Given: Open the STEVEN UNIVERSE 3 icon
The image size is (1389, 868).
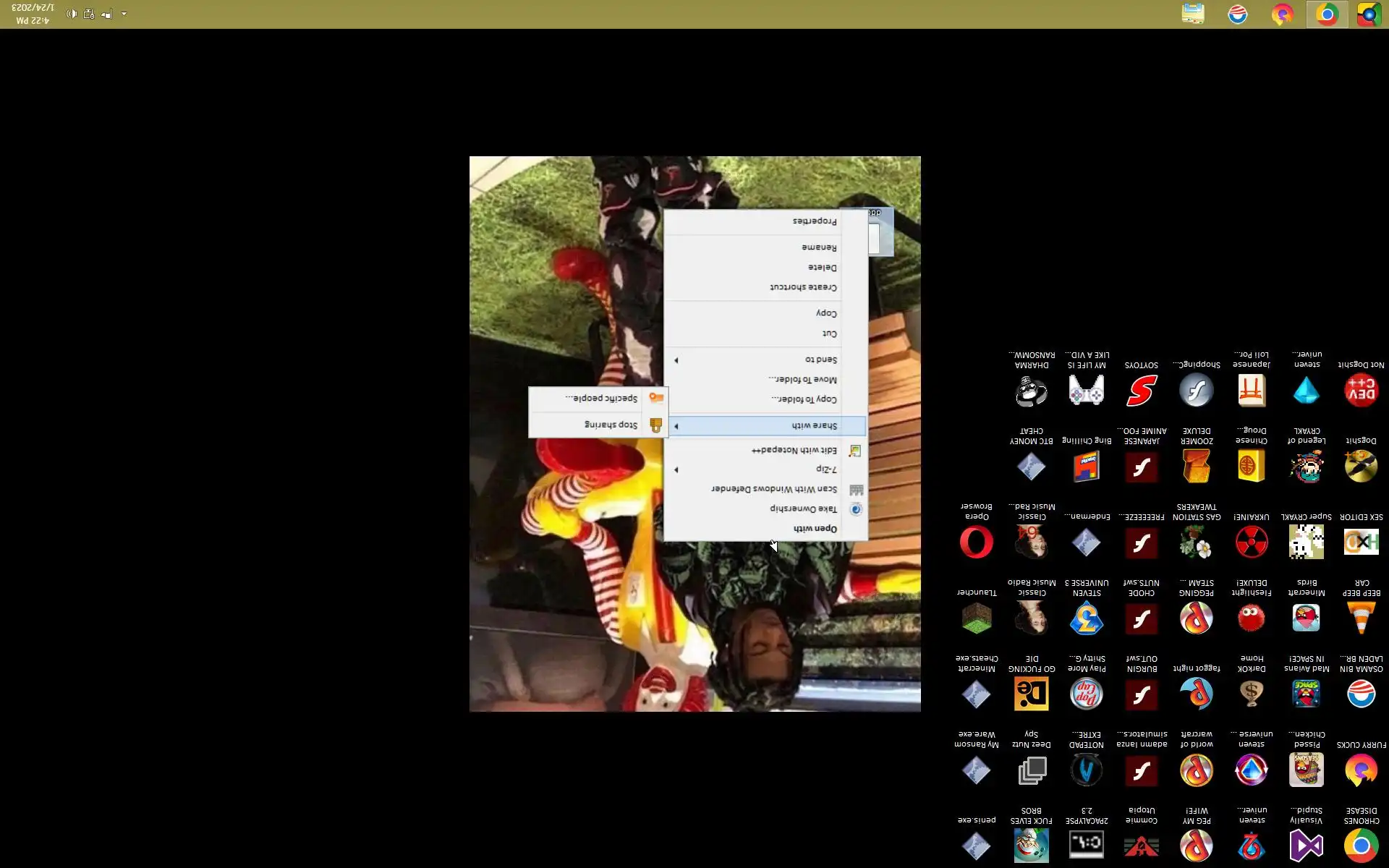Looking at the screenshot, I should pos(1086,618).
